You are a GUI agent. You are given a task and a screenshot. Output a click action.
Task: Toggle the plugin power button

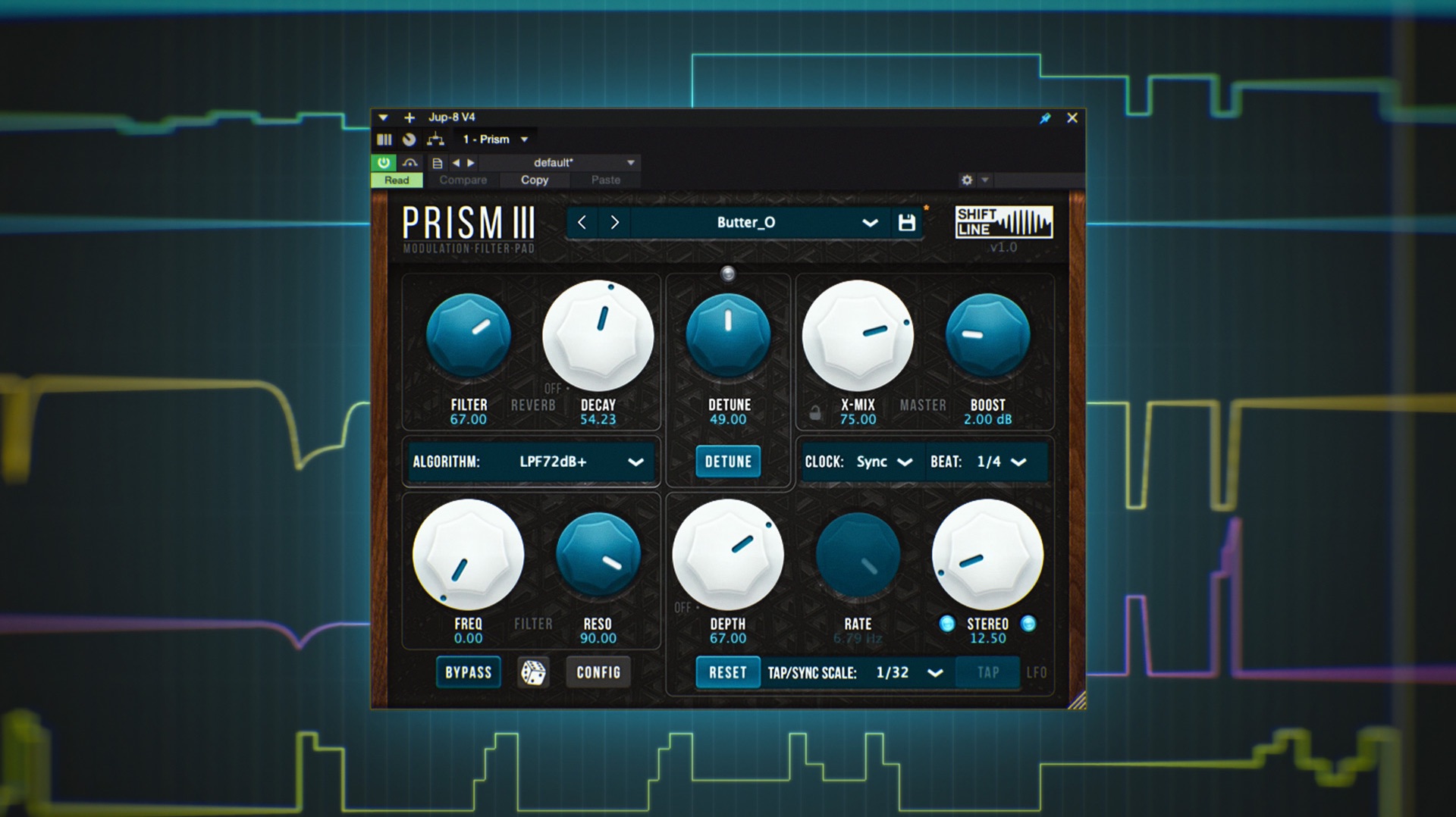384,162
